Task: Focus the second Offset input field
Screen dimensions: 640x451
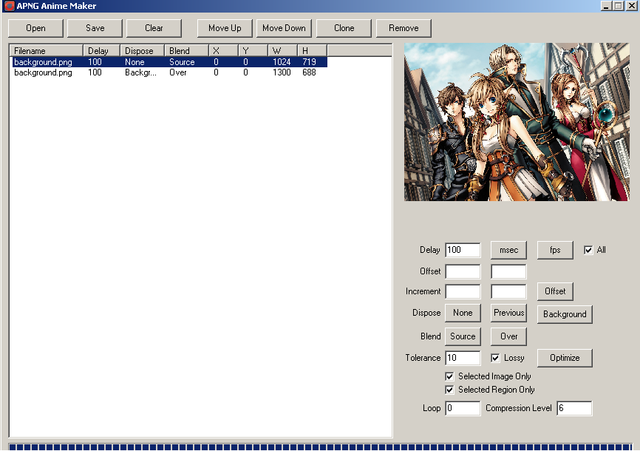Action: 509,271
